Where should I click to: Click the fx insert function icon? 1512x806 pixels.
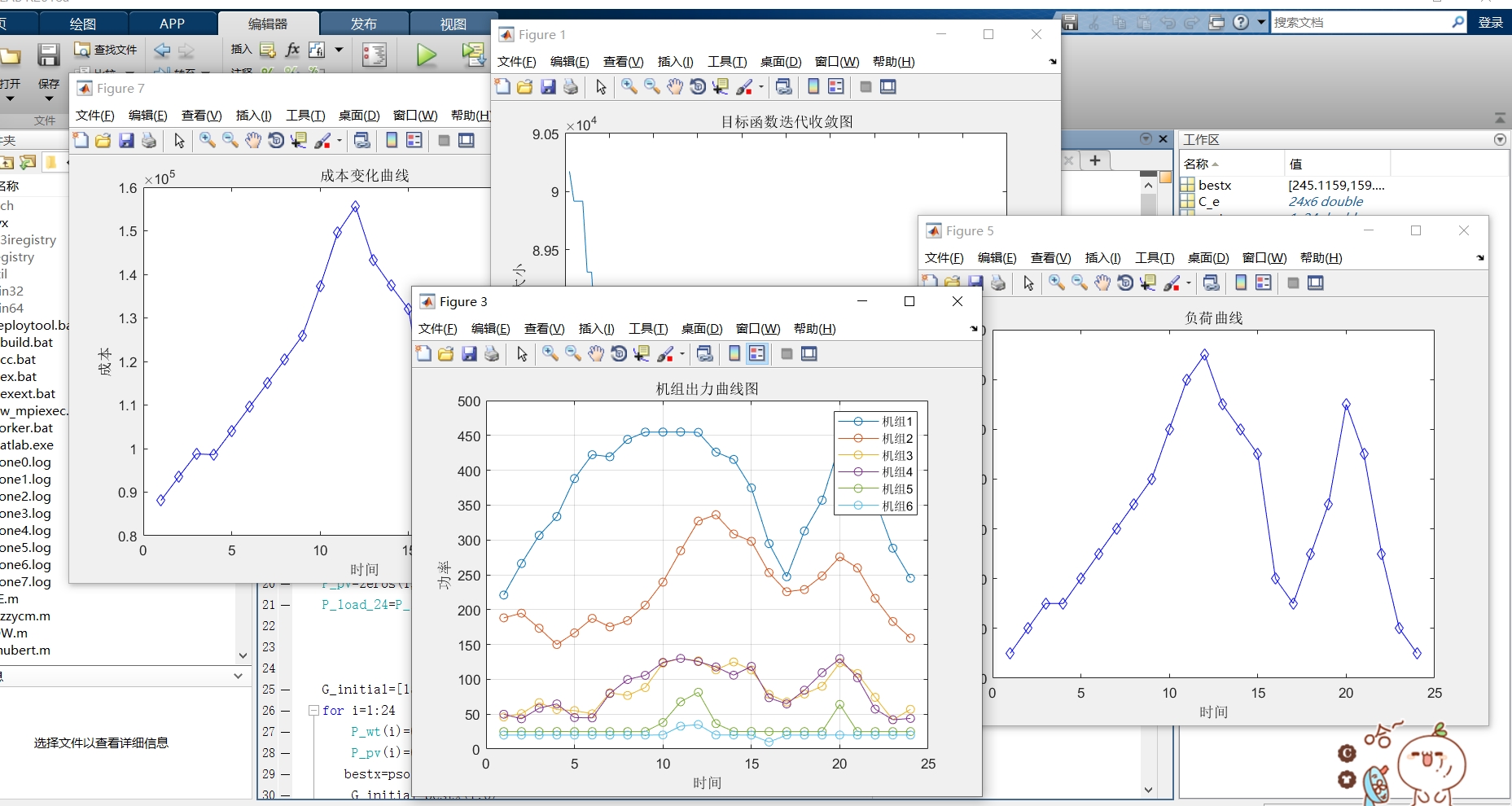(x=292, y=50)
